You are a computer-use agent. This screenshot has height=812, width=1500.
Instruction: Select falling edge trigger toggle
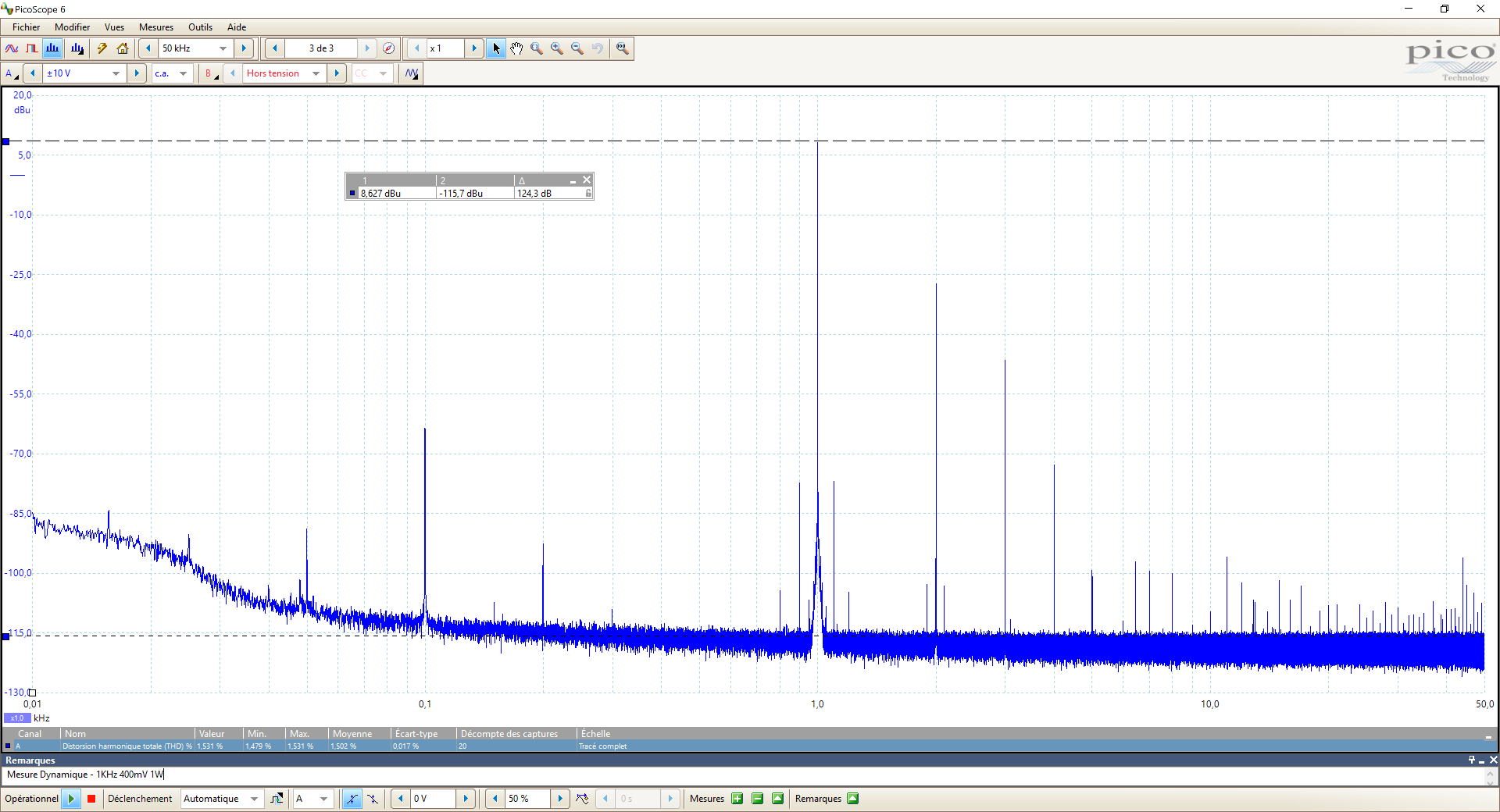pos(373,799)
